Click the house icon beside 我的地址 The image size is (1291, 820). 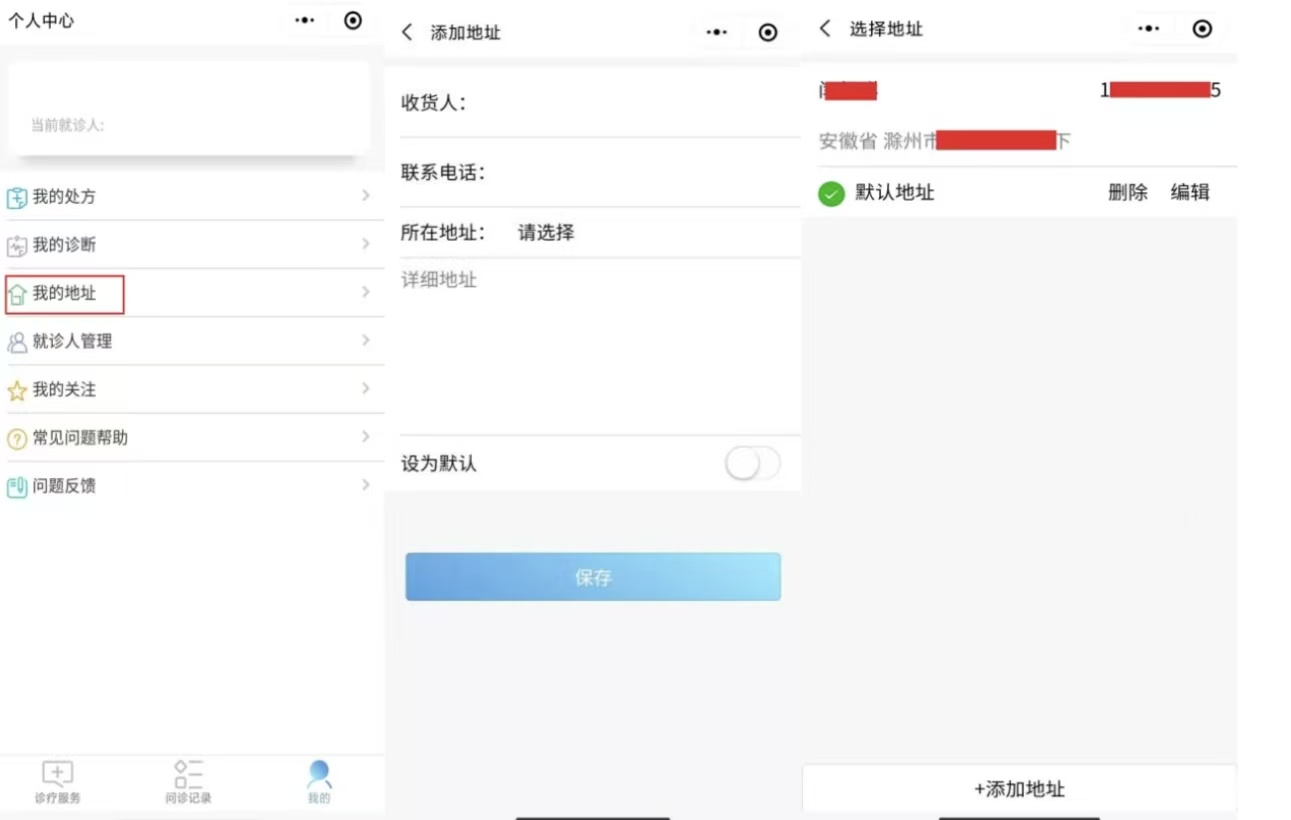point(17,295)
